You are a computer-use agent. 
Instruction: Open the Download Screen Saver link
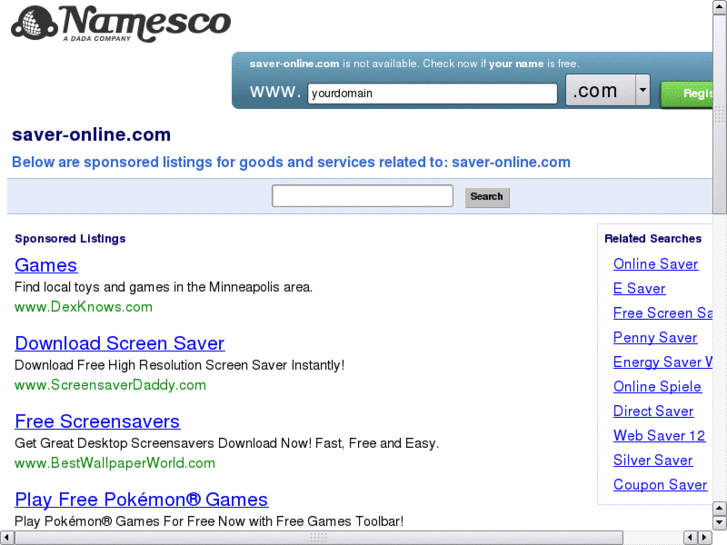120,343
